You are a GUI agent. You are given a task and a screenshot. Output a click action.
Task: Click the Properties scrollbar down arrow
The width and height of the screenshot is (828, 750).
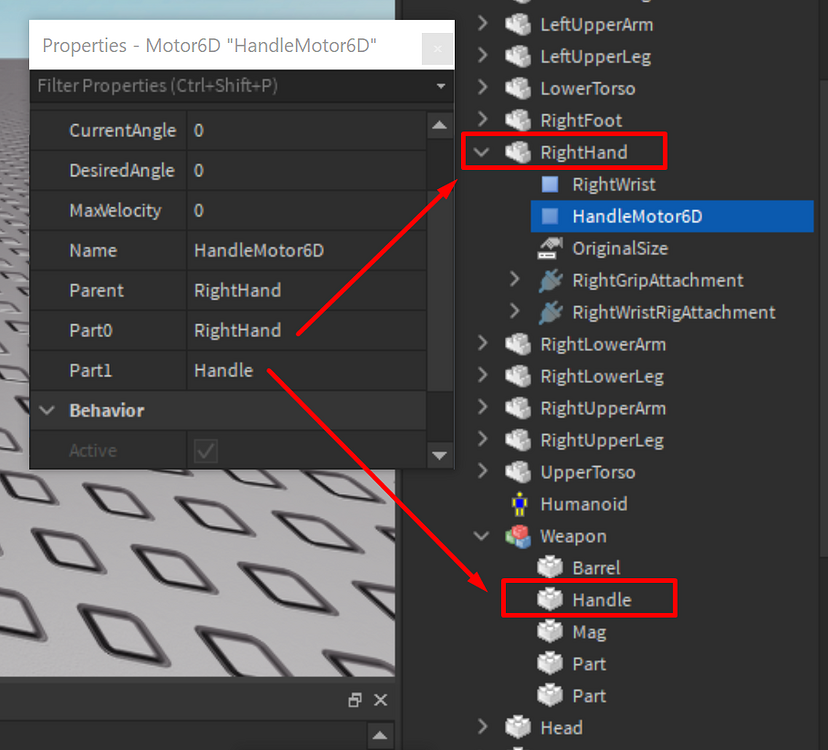(x=440, y=455)
